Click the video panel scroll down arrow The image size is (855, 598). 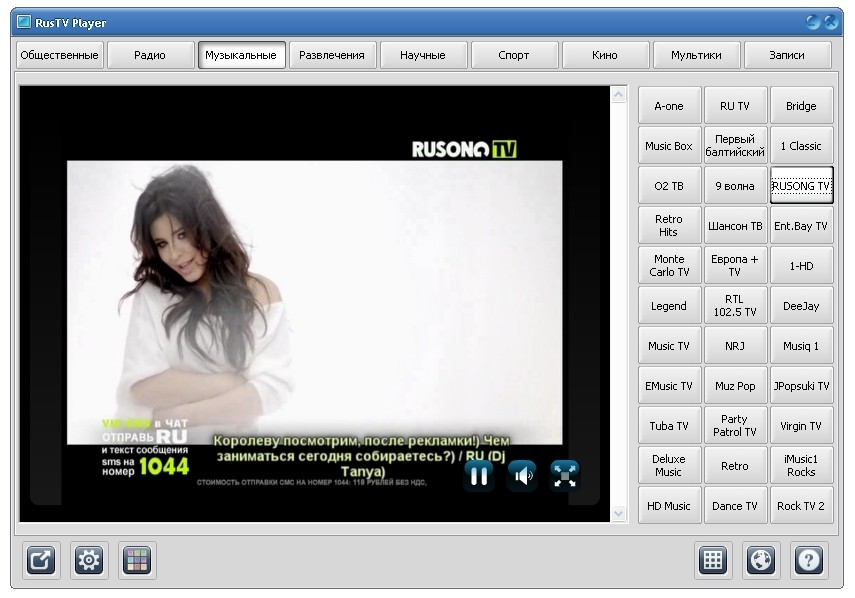click(618, 513)
